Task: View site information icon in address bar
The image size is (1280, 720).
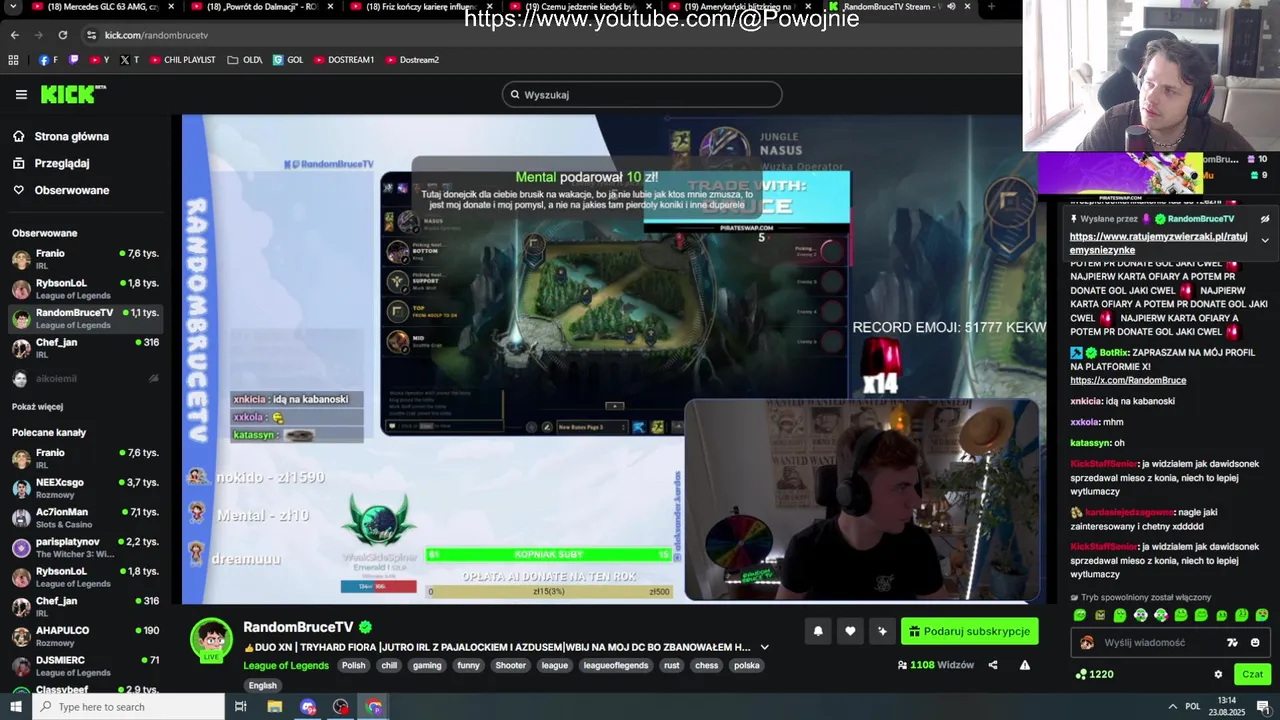Action: [91, 35]
